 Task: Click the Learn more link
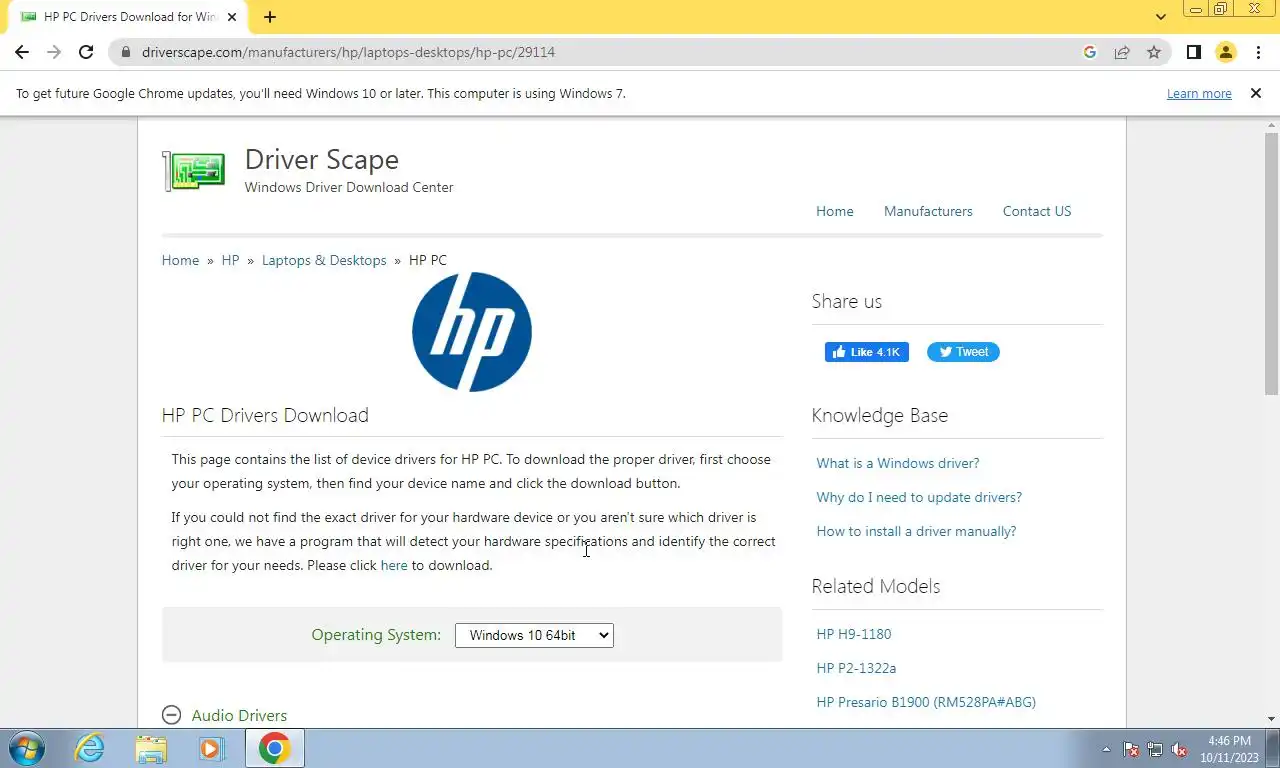point(1199,93)
